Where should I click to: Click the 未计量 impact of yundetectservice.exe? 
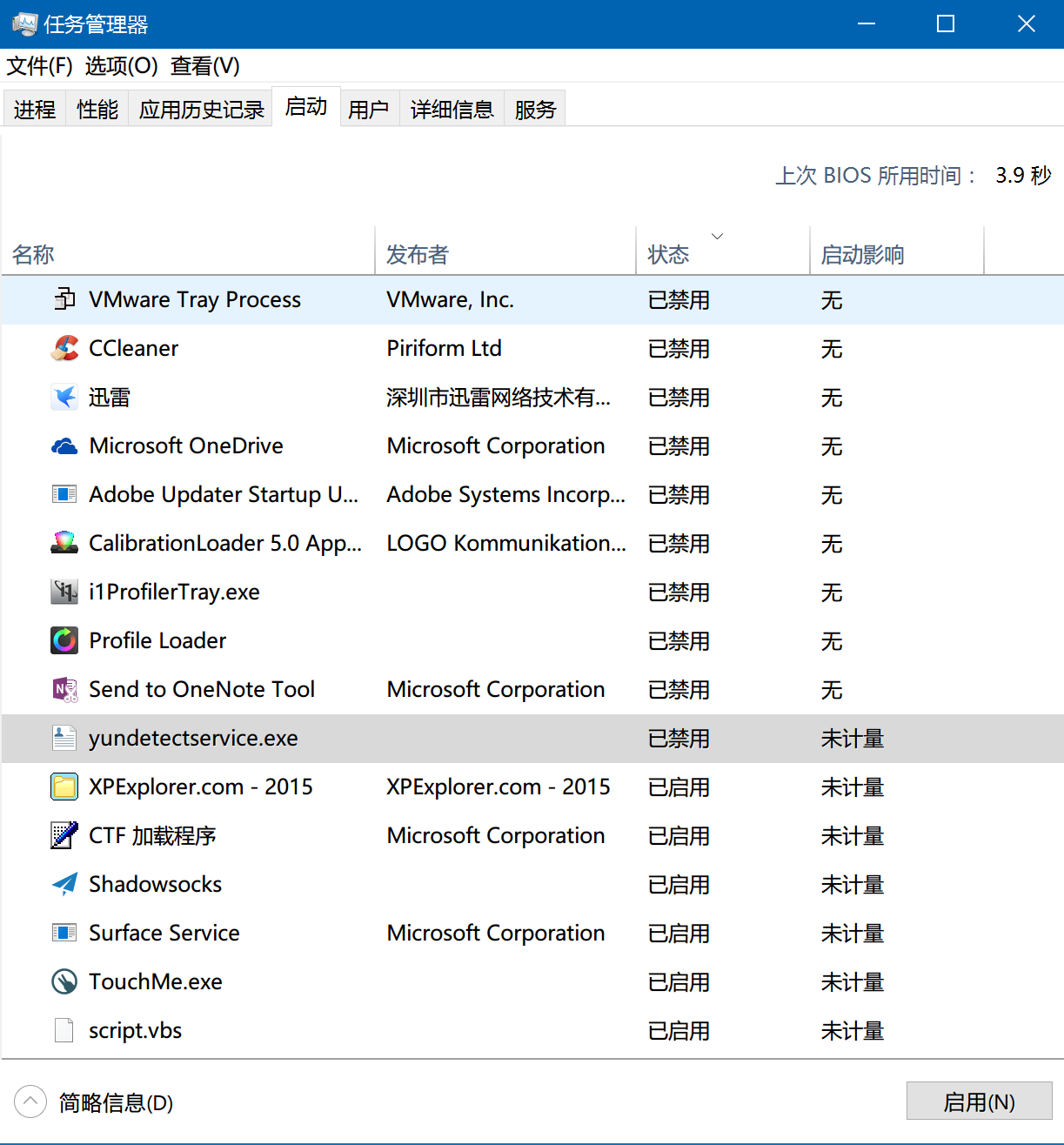(x=853, y=738)
